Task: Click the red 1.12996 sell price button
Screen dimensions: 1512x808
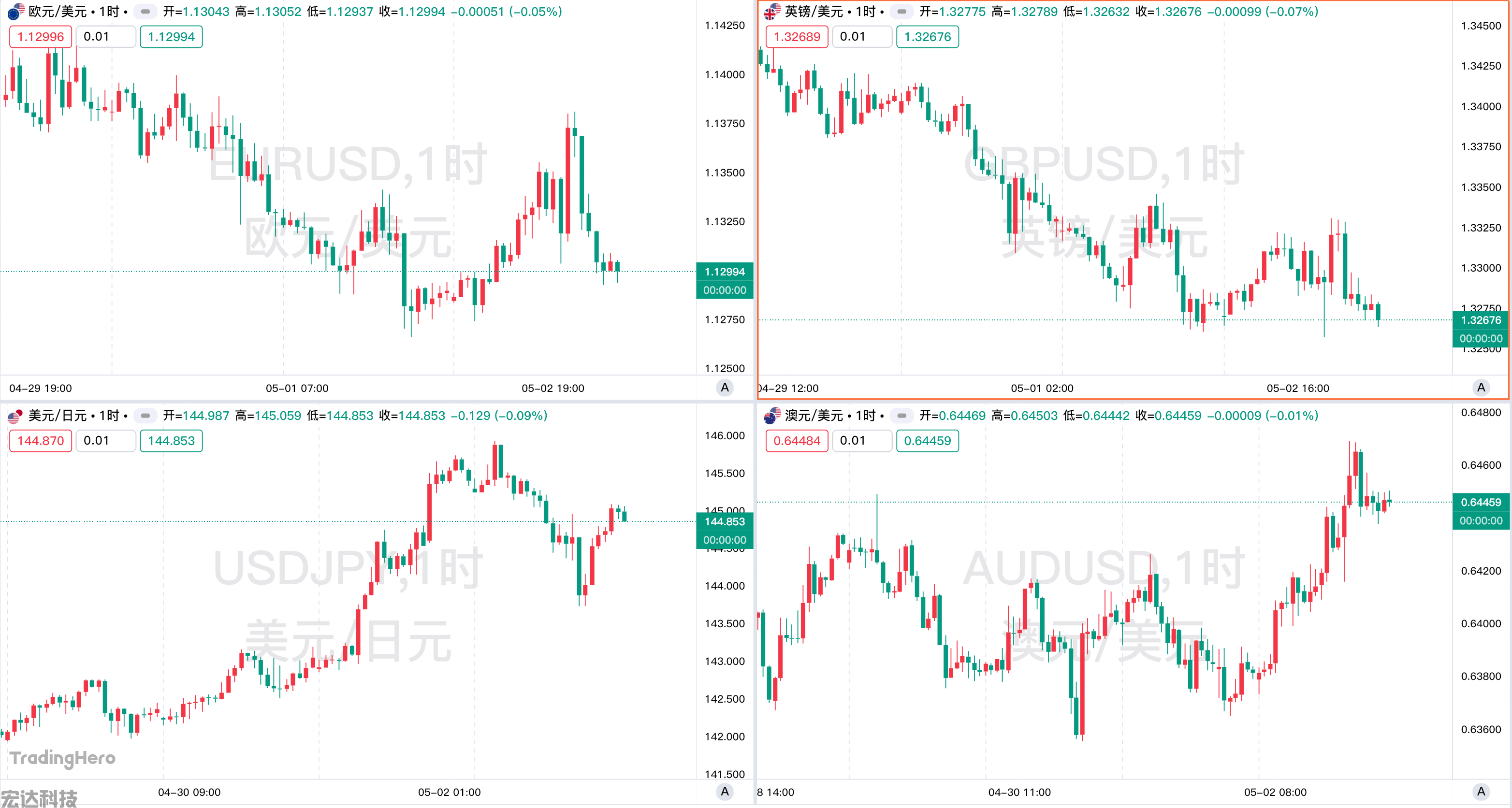Action: click(x=41, y=36)
